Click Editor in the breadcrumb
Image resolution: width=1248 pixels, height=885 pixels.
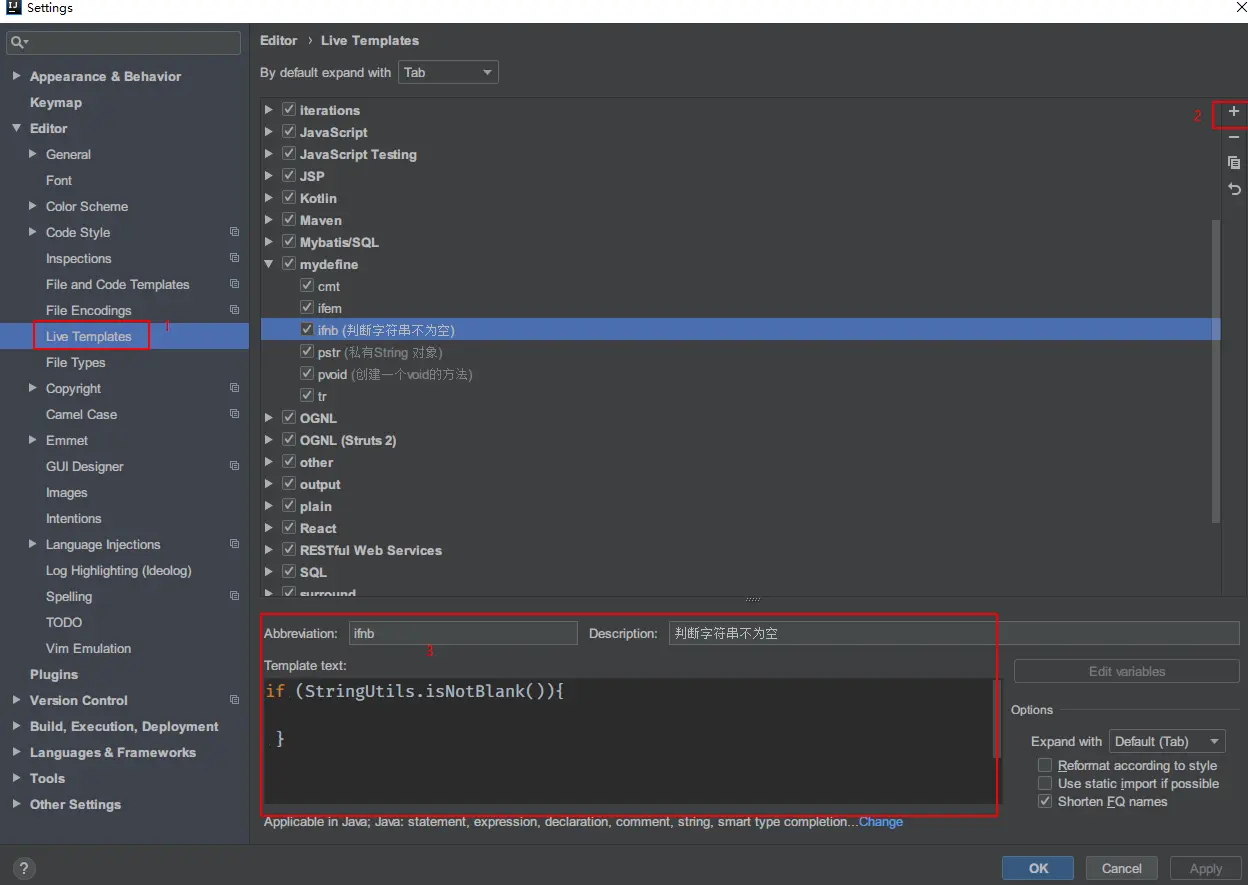coord(278,40)
